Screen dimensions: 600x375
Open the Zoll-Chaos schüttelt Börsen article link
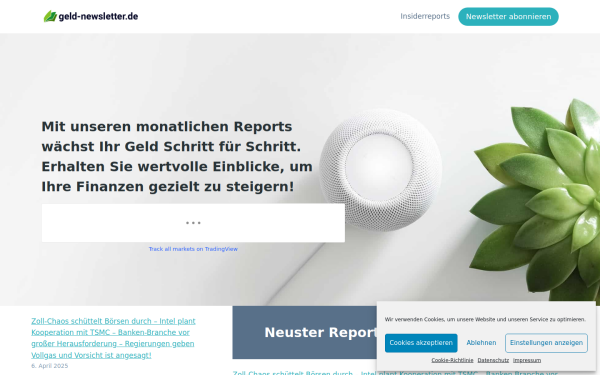113,338
